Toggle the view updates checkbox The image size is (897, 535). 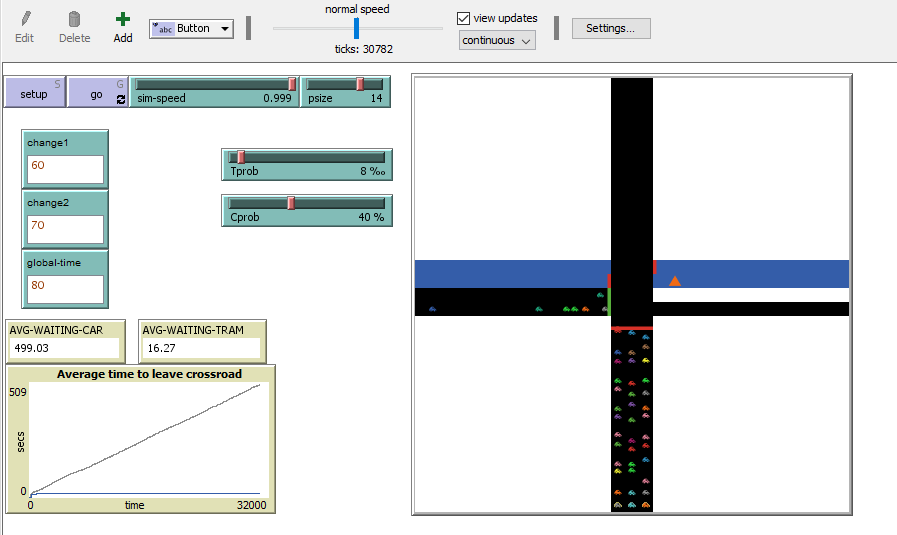[463, 18]
